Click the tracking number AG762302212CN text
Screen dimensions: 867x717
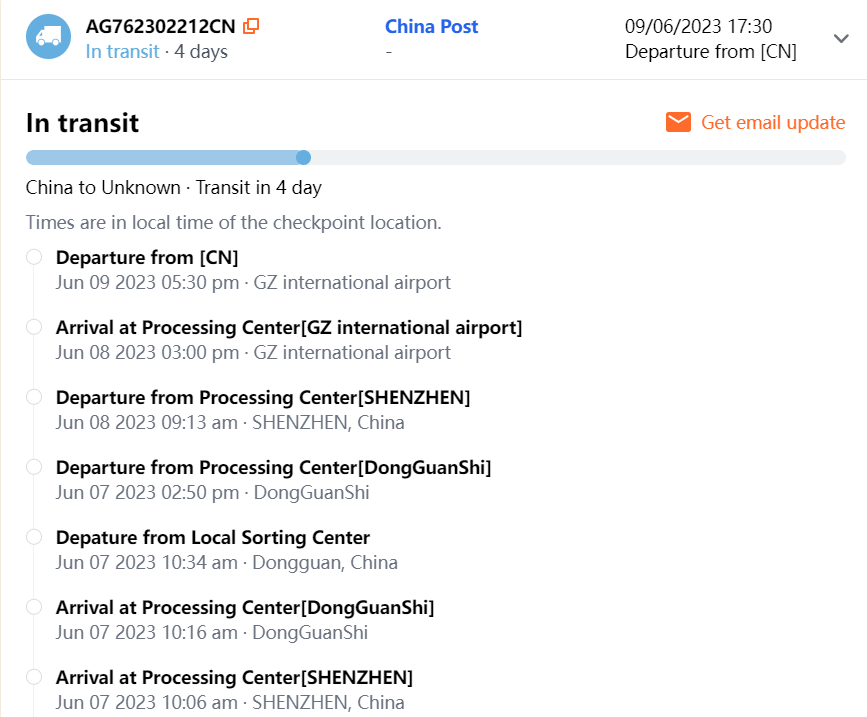[161, 26]
